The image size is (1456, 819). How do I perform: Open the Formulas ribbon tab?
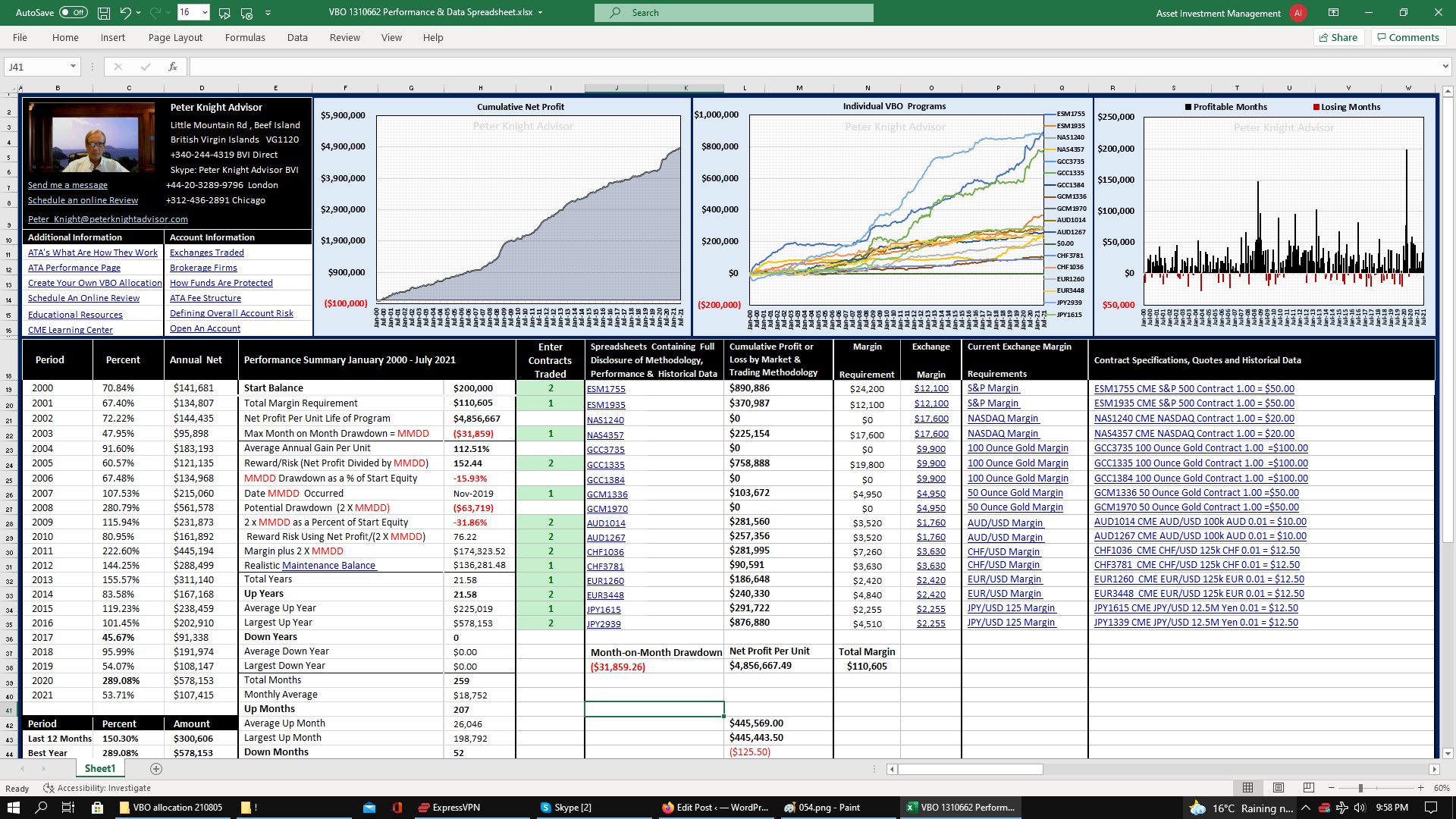point(245,37)
